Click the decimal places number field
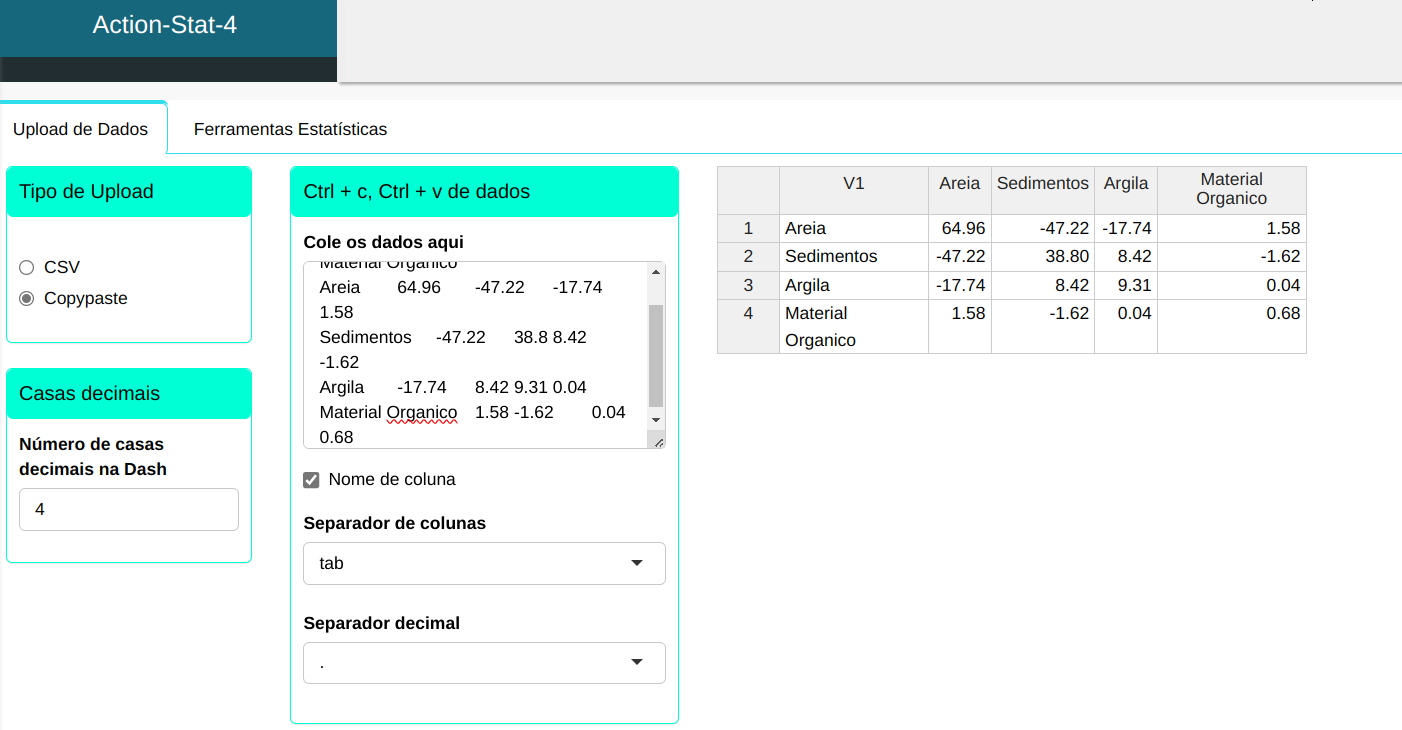Image resolution: width=1402 pixels, height=730 pixels. coord(129,509)
